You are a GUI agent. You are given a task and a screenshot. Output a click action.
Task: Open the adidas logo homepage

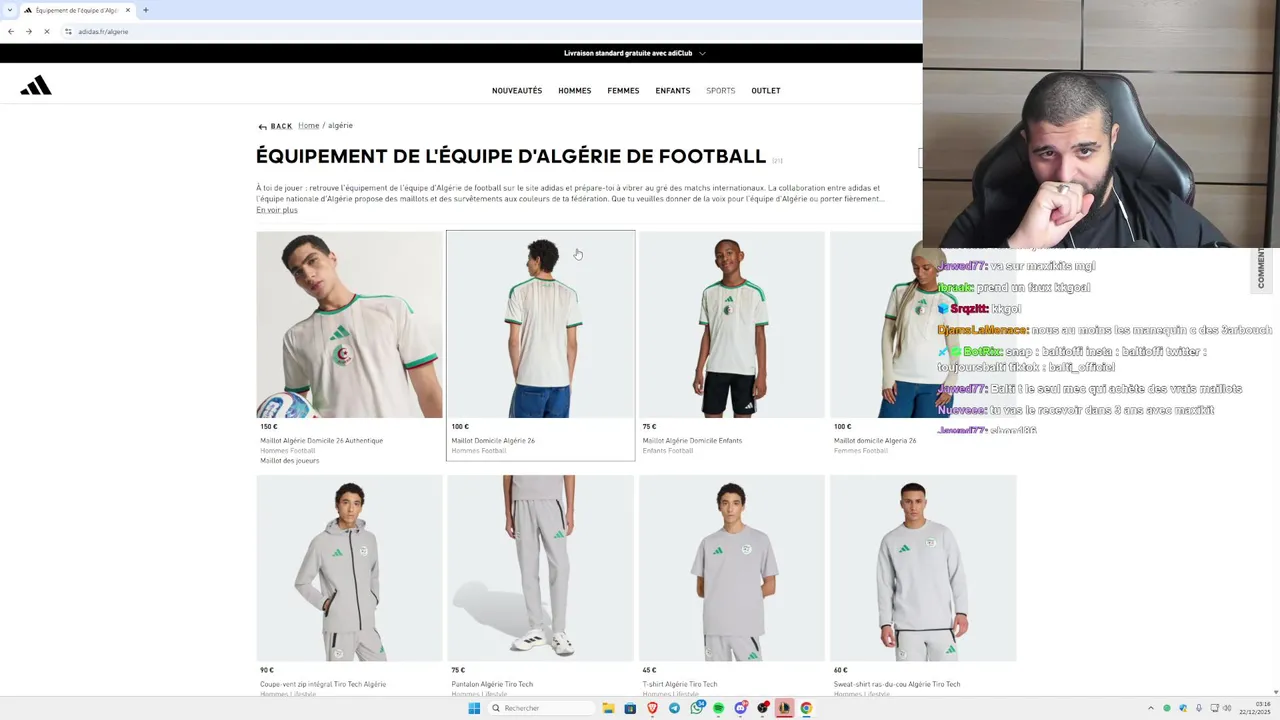[36, 86]
